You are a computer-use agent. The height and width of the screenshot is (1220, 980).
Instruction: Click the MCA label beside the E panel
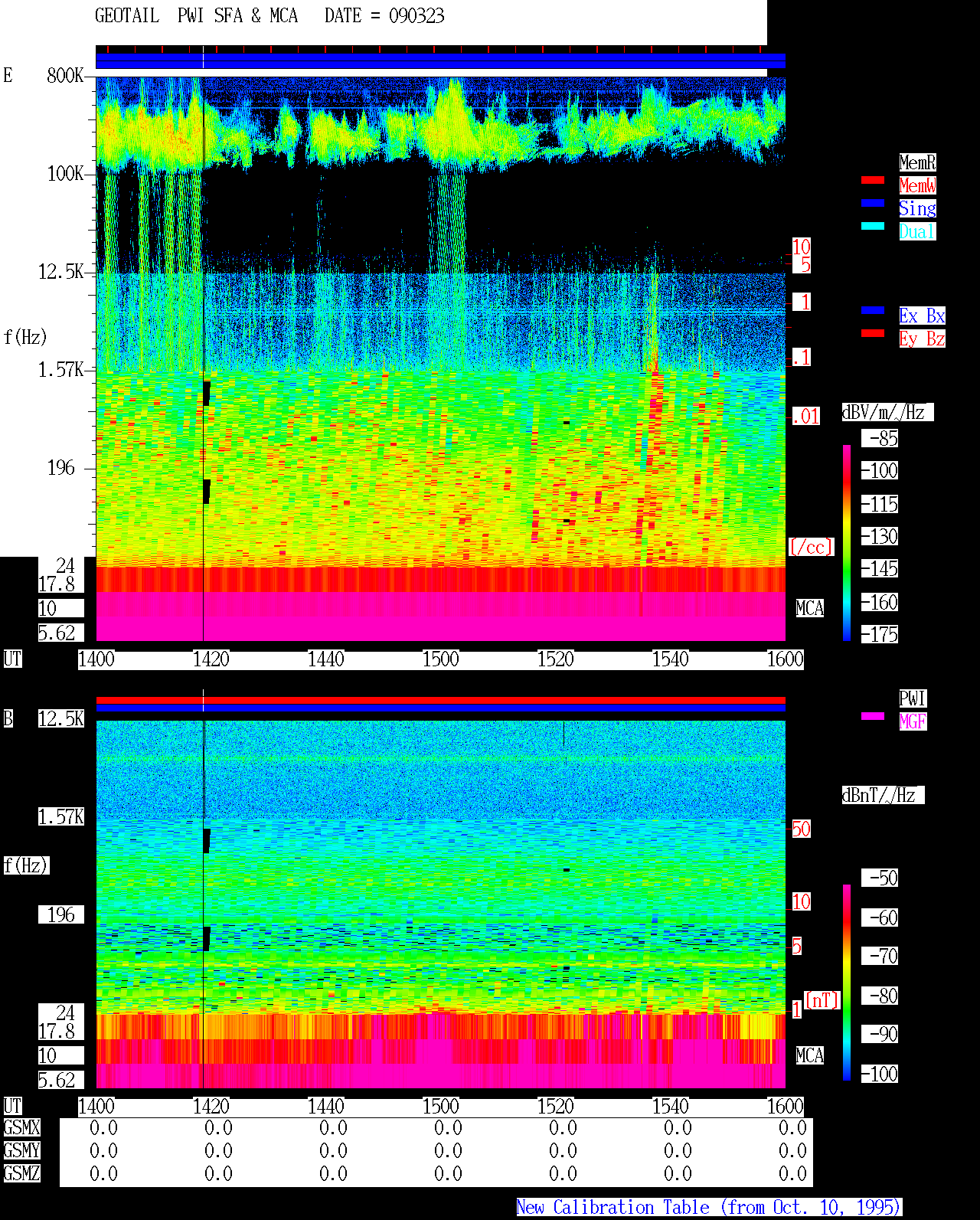tap(810, 608)
